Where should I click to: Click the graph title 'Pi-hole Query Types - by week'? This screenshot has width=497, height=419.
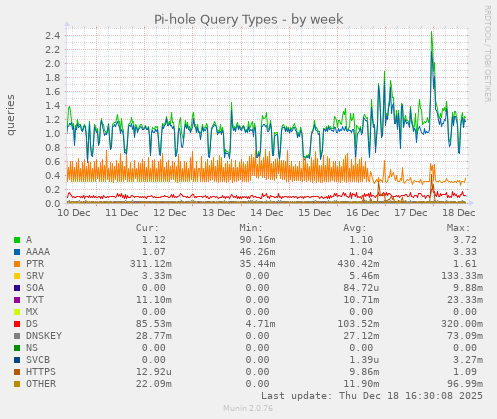point(248,19)
